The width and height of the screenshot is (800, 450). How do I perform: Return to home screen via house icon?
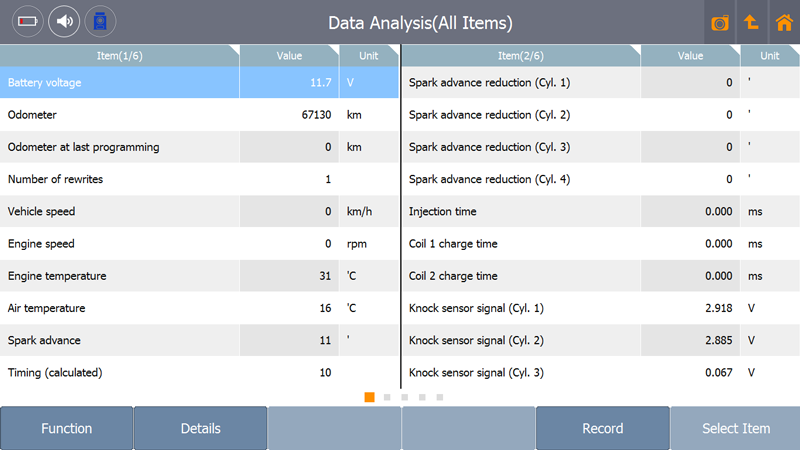(784, 22)
